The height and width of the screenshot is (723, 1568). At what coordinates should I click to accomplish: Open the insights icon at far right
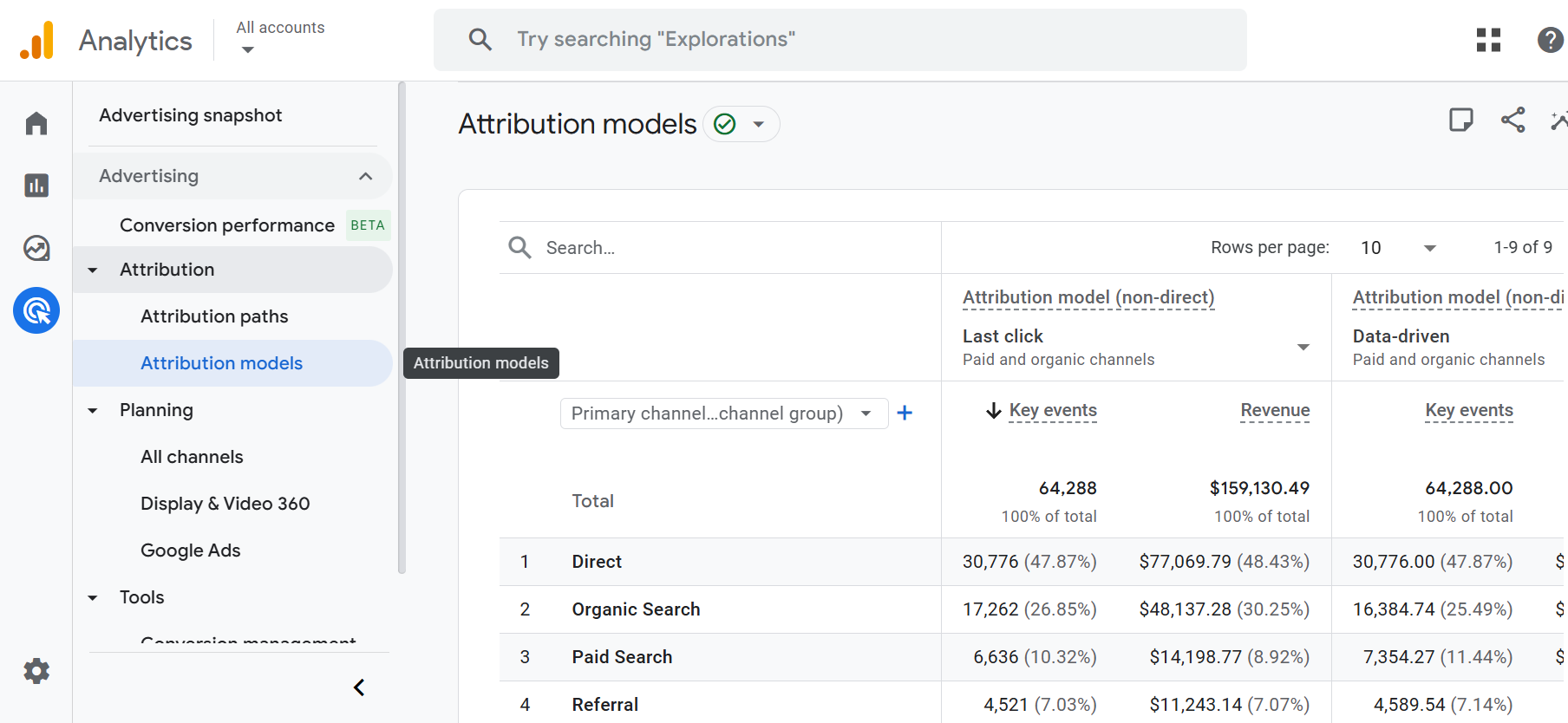pos(1559,120)
